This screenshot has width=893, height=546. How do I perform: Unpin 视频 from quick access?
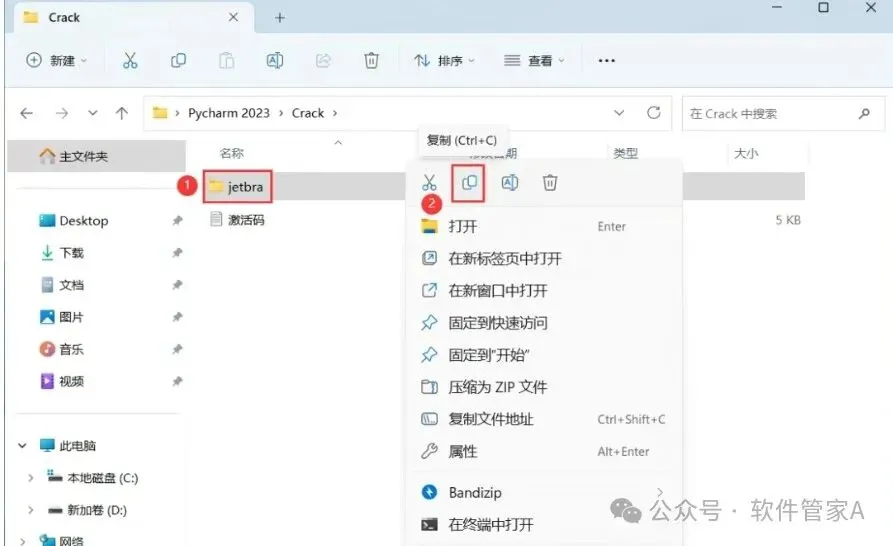pos(177,381)
